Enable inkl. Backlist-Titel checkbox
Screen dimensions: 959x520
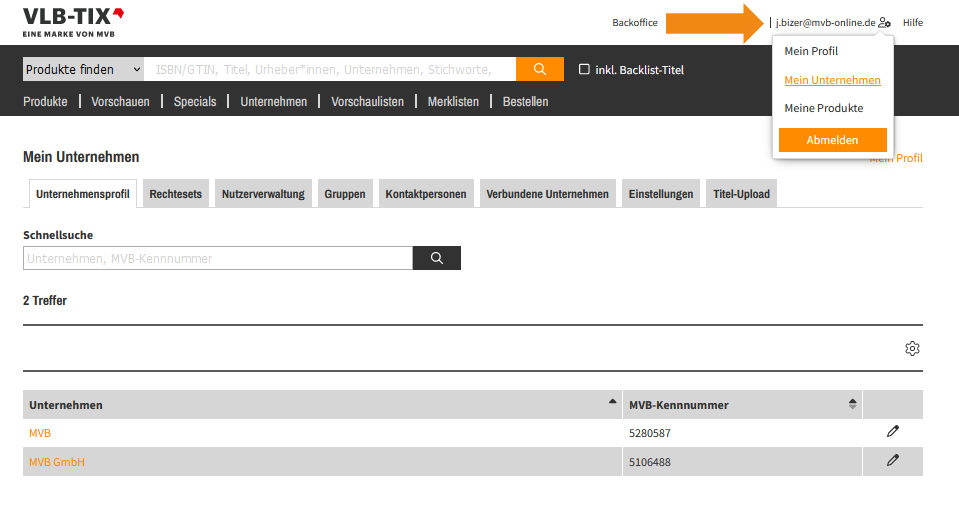coord(584,69)
